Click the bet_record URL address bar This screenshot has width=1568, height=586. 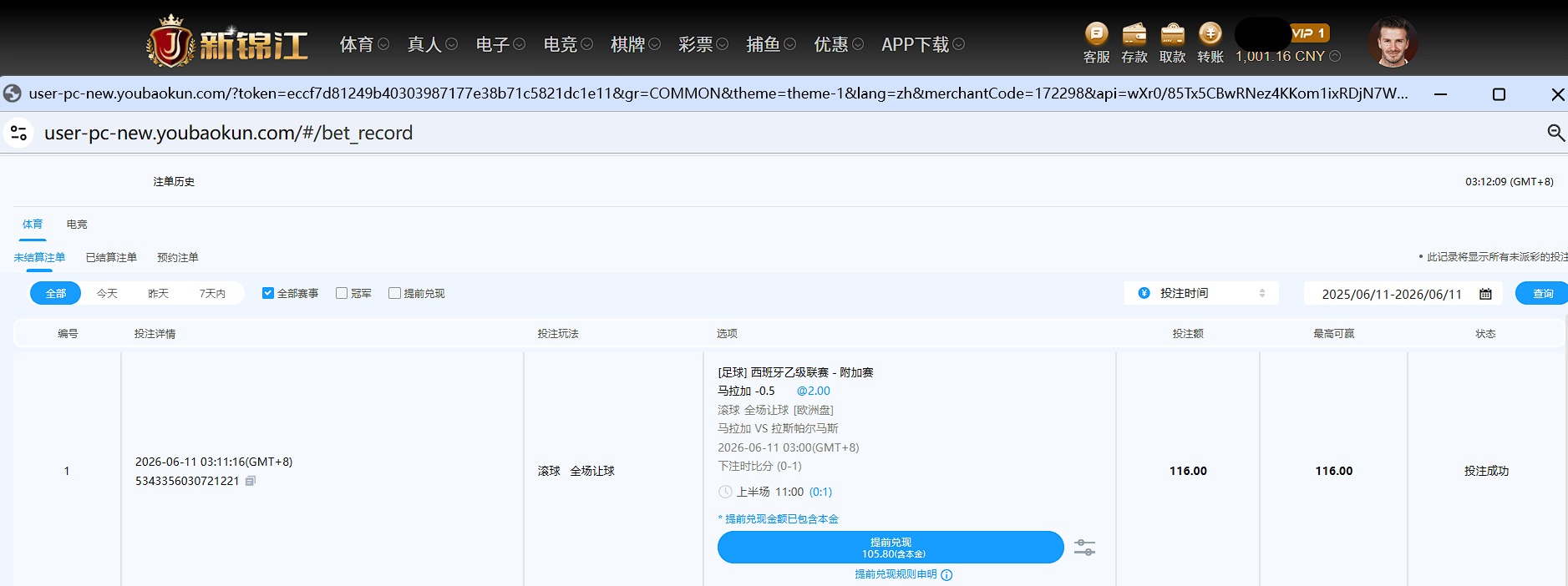coord(228,133)
